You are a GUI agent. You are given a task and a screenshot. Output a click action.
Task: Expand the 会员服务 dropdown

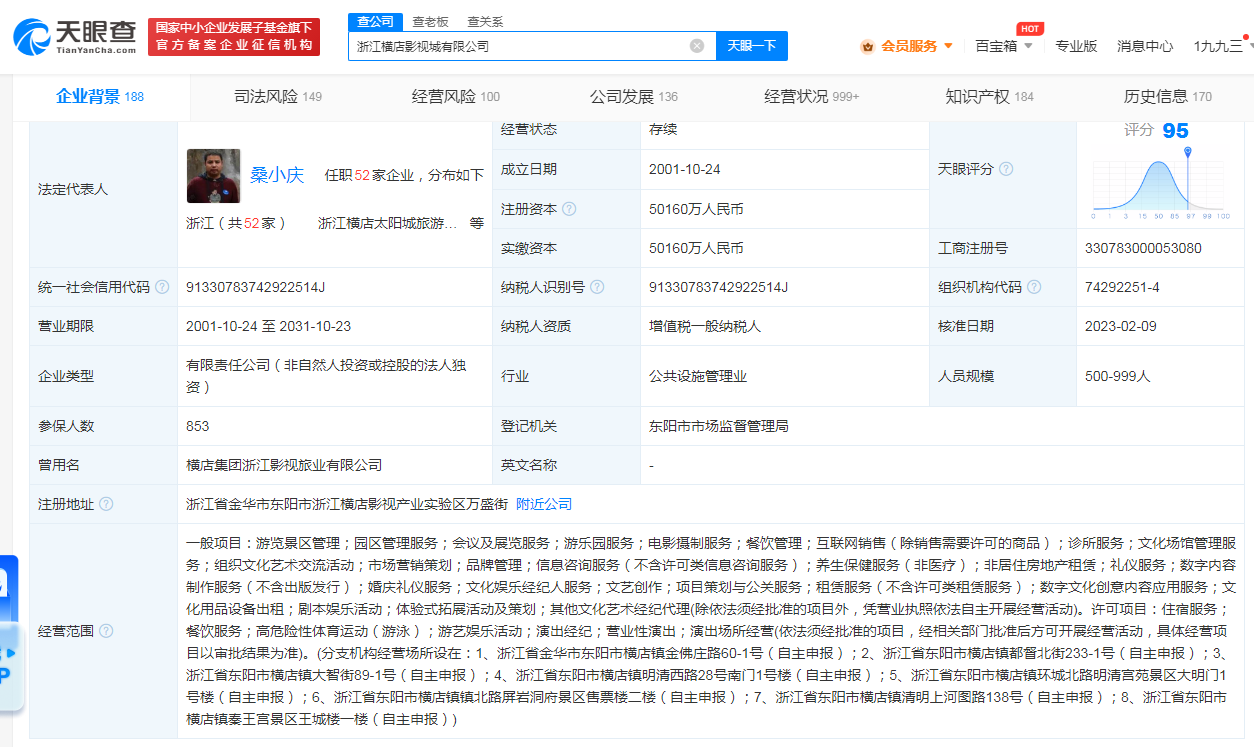click(948, 46)
